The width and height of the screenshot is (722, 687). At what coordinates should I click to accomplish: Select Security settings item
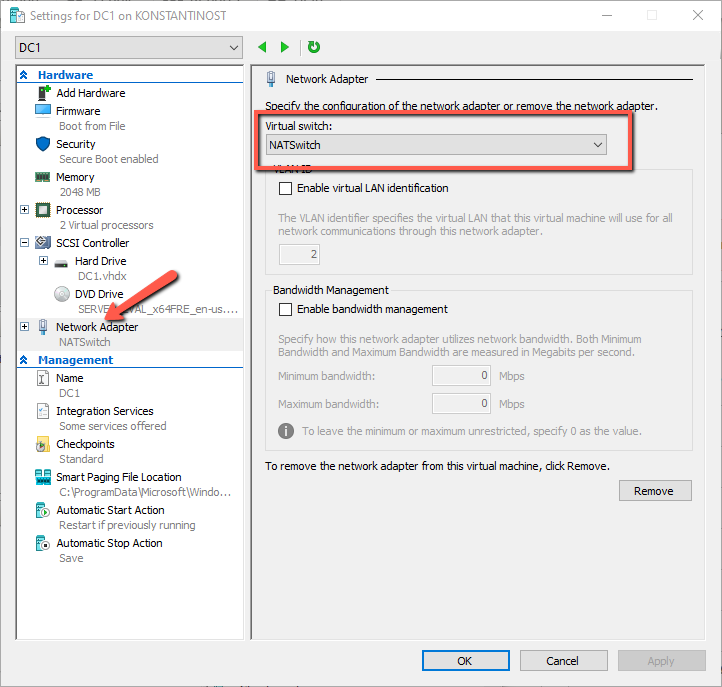tap(76, 144)
